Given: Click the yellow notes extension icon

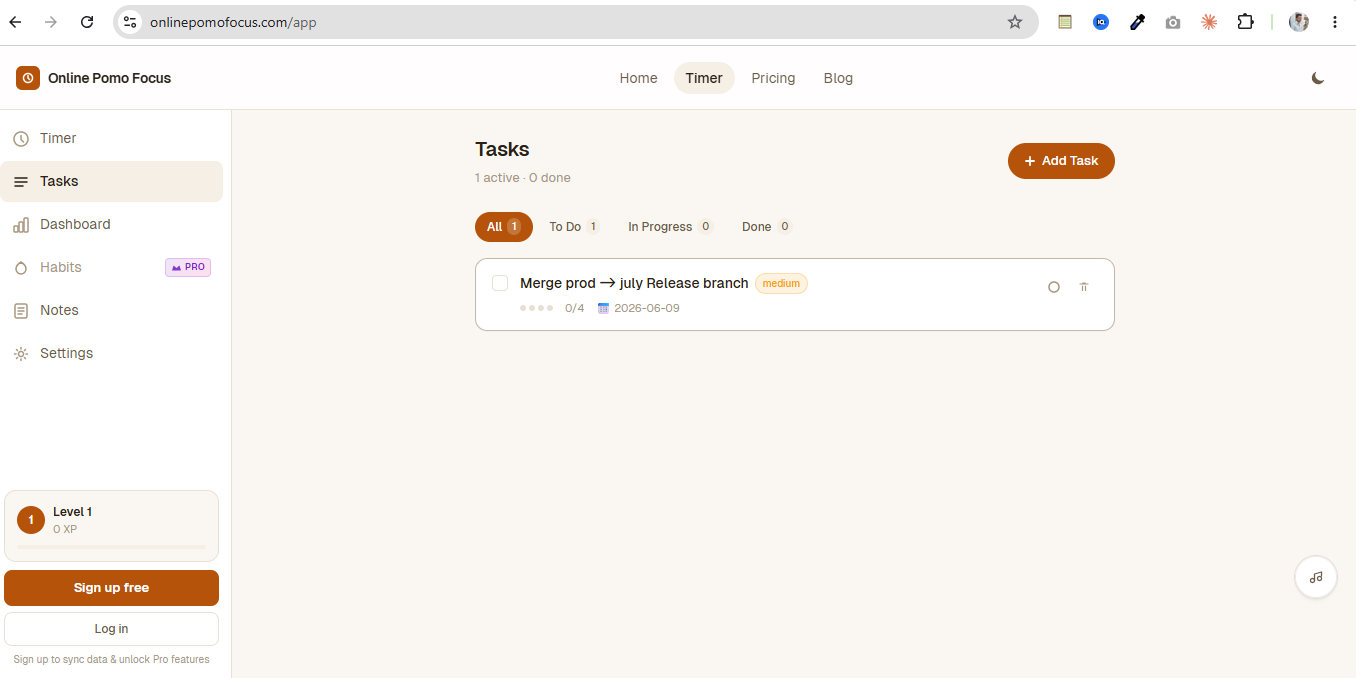Looking at the screenshot, I should pyautogui.click(x=1065, y=22).
